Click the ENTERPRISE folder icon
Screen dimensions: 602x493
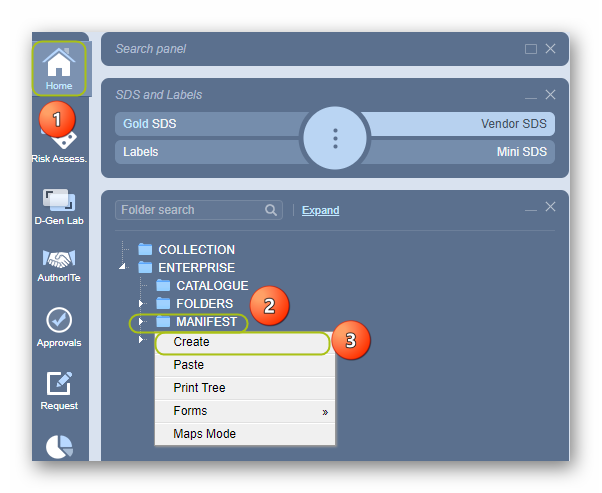[145, 267]
